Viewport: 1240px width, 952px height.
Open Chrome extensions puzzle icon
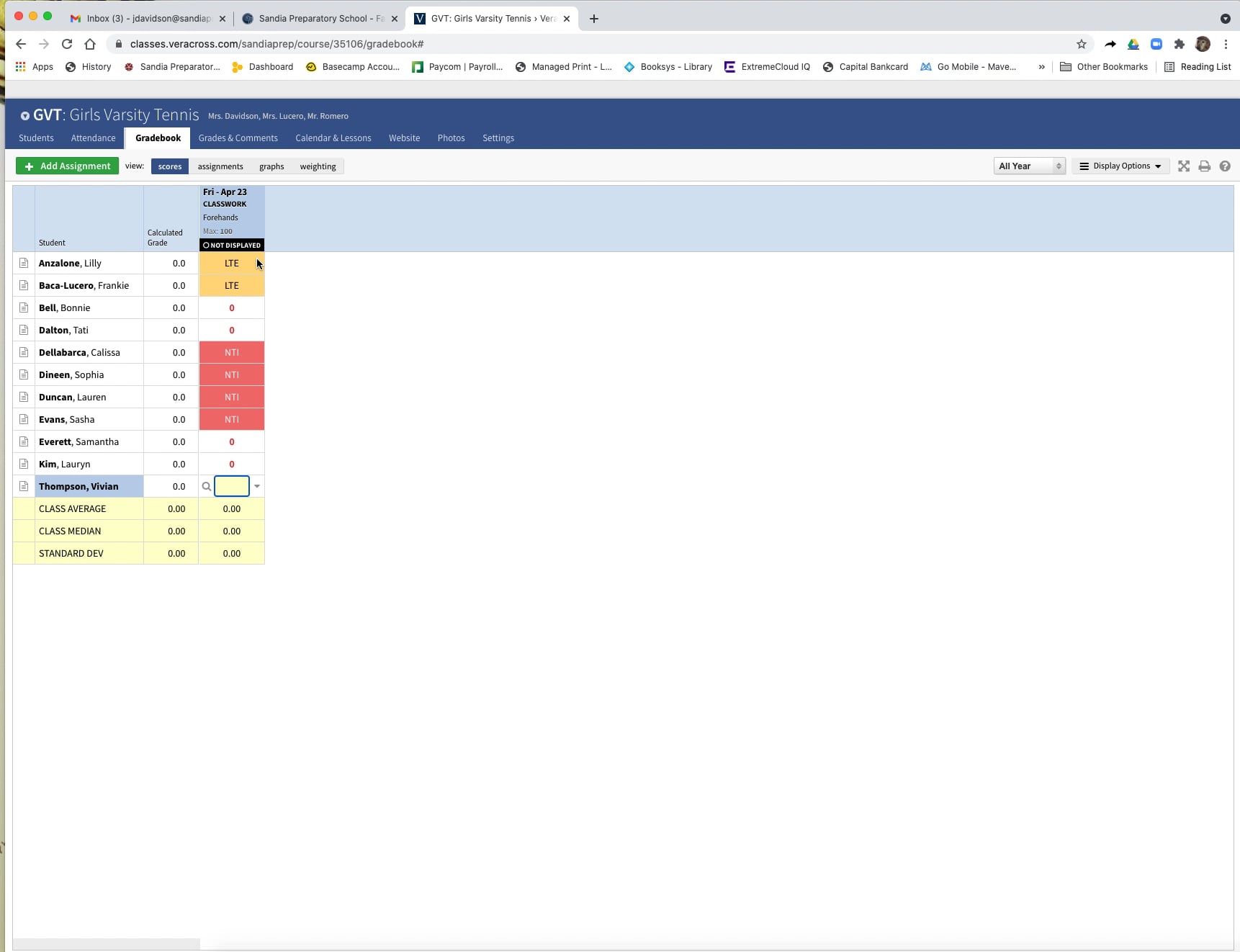click(x=1180, y=44)
